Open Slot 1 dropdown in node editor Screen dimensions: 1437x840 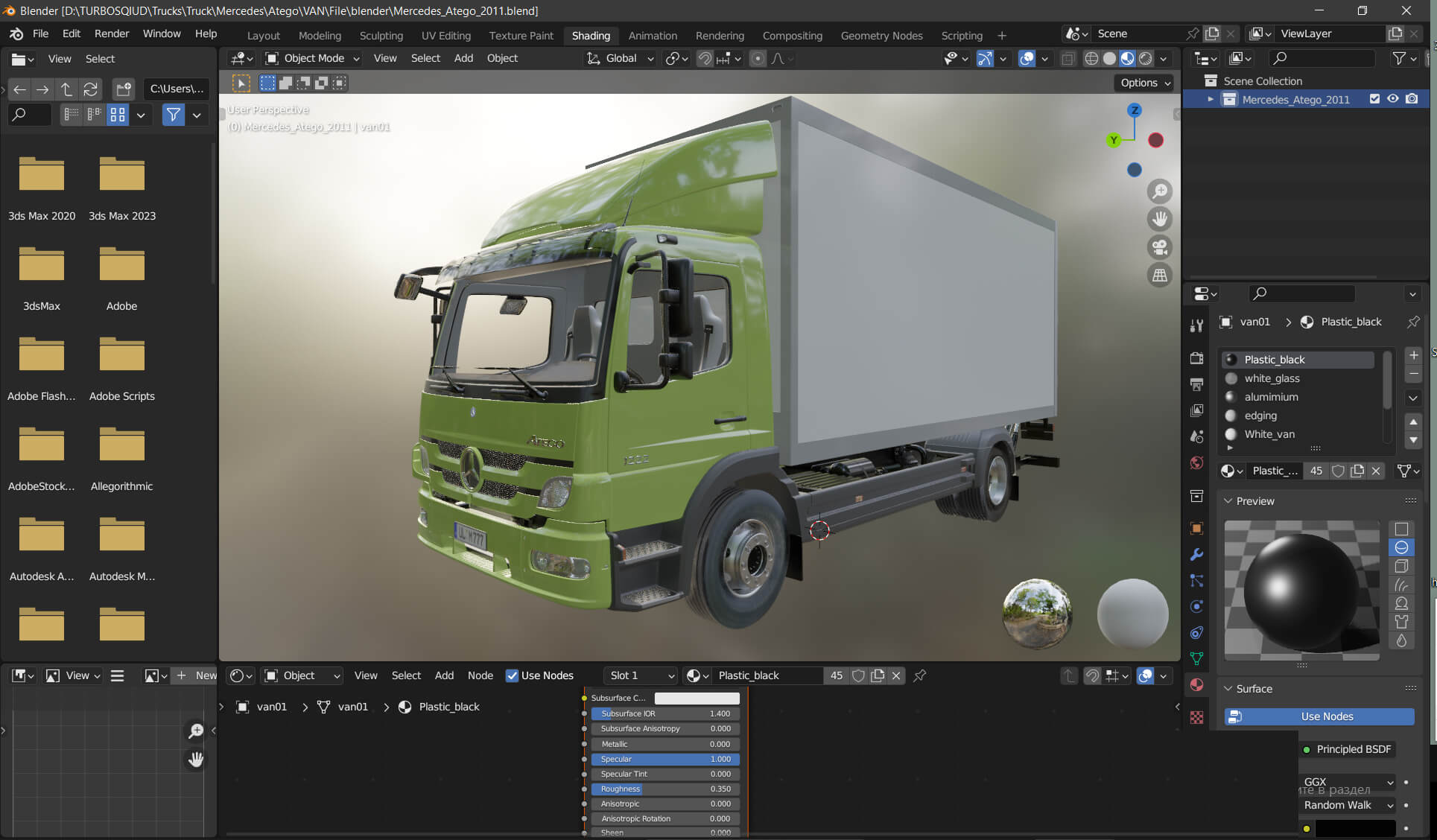click(640, 675)
